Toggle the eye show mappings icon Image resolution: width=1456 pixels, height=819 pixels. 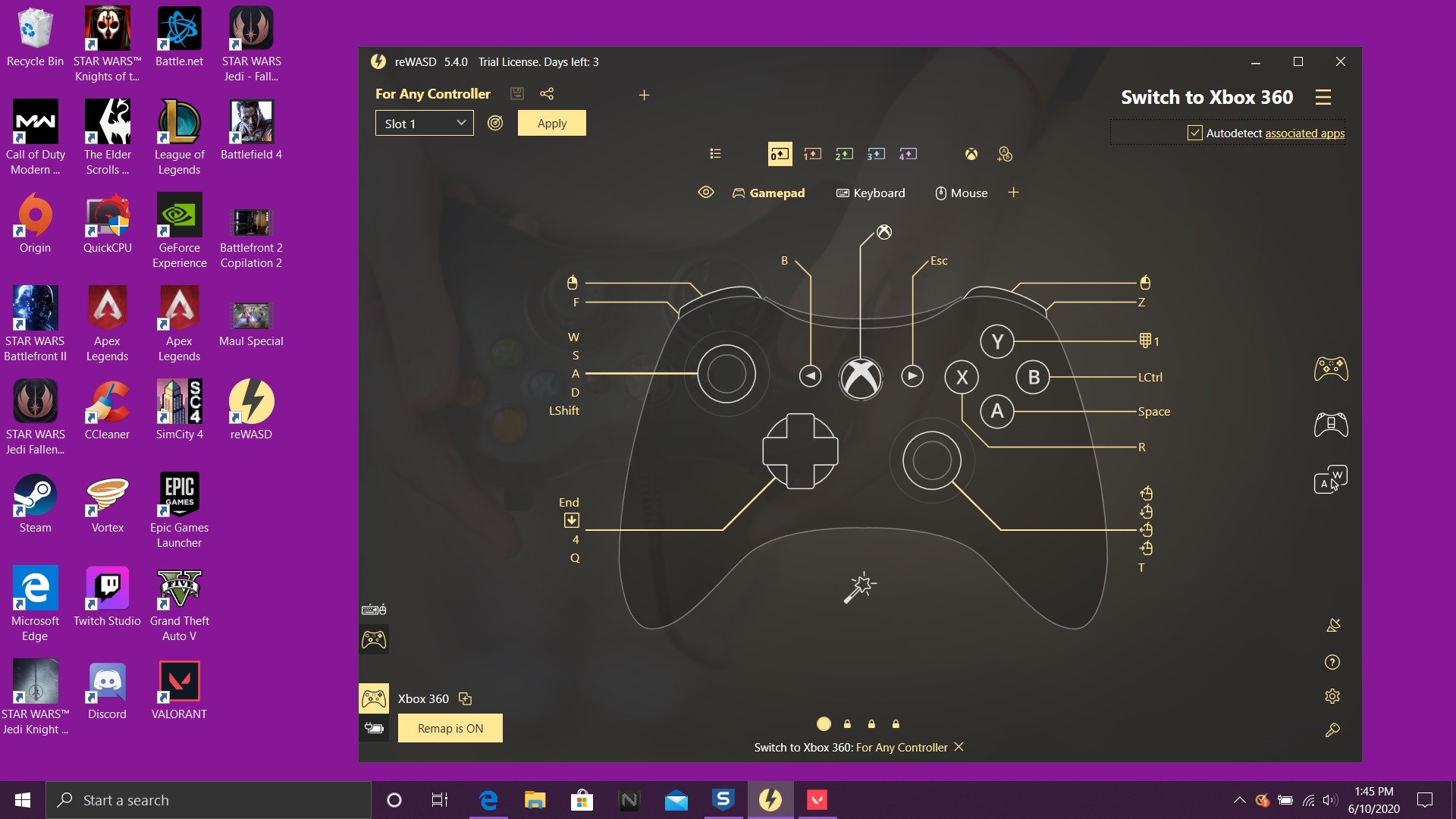706,193
